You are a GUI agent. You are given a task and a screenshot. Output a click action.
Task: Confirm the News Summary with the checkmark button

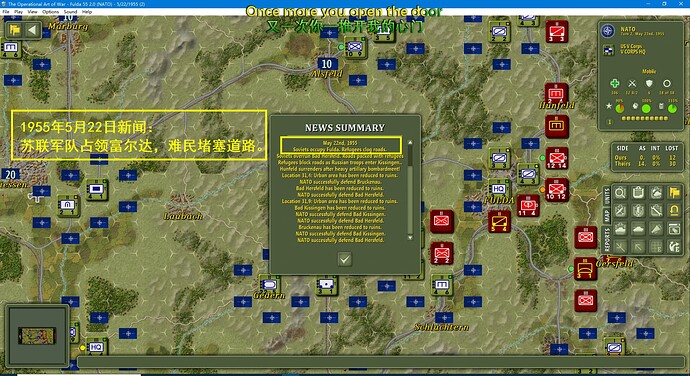(345, 259)
